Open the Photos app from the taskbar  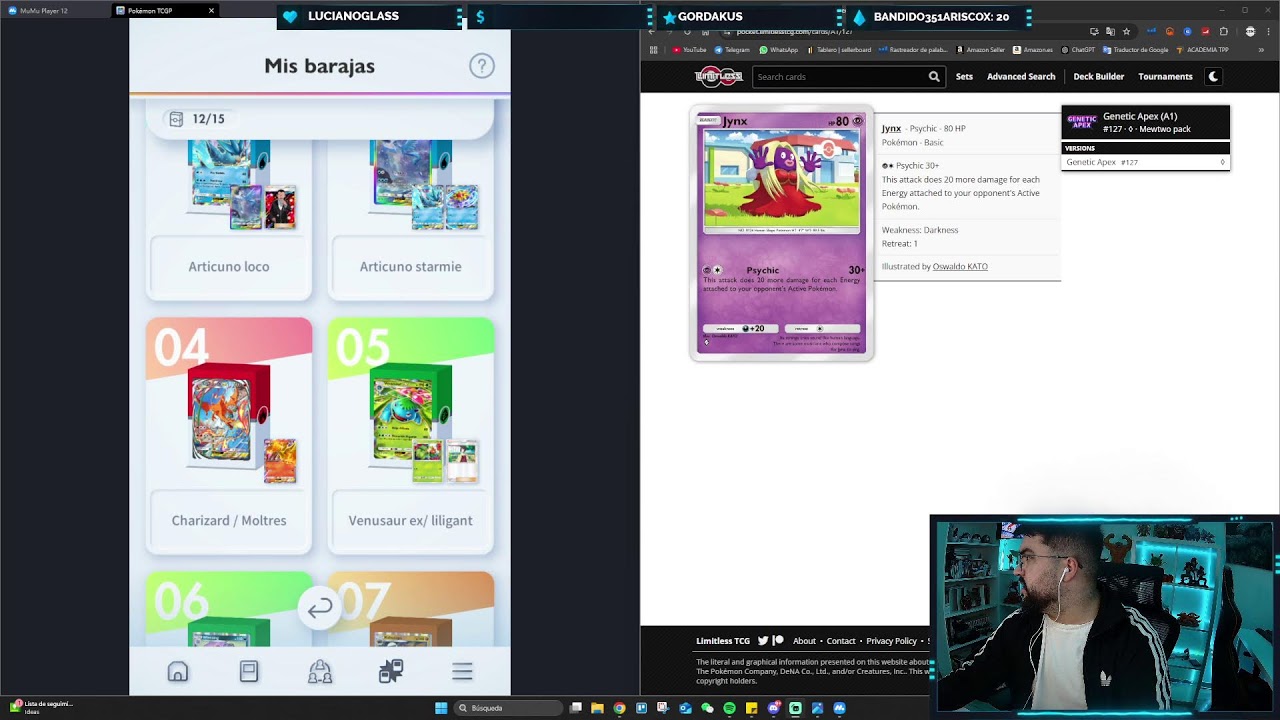point(817,708)
